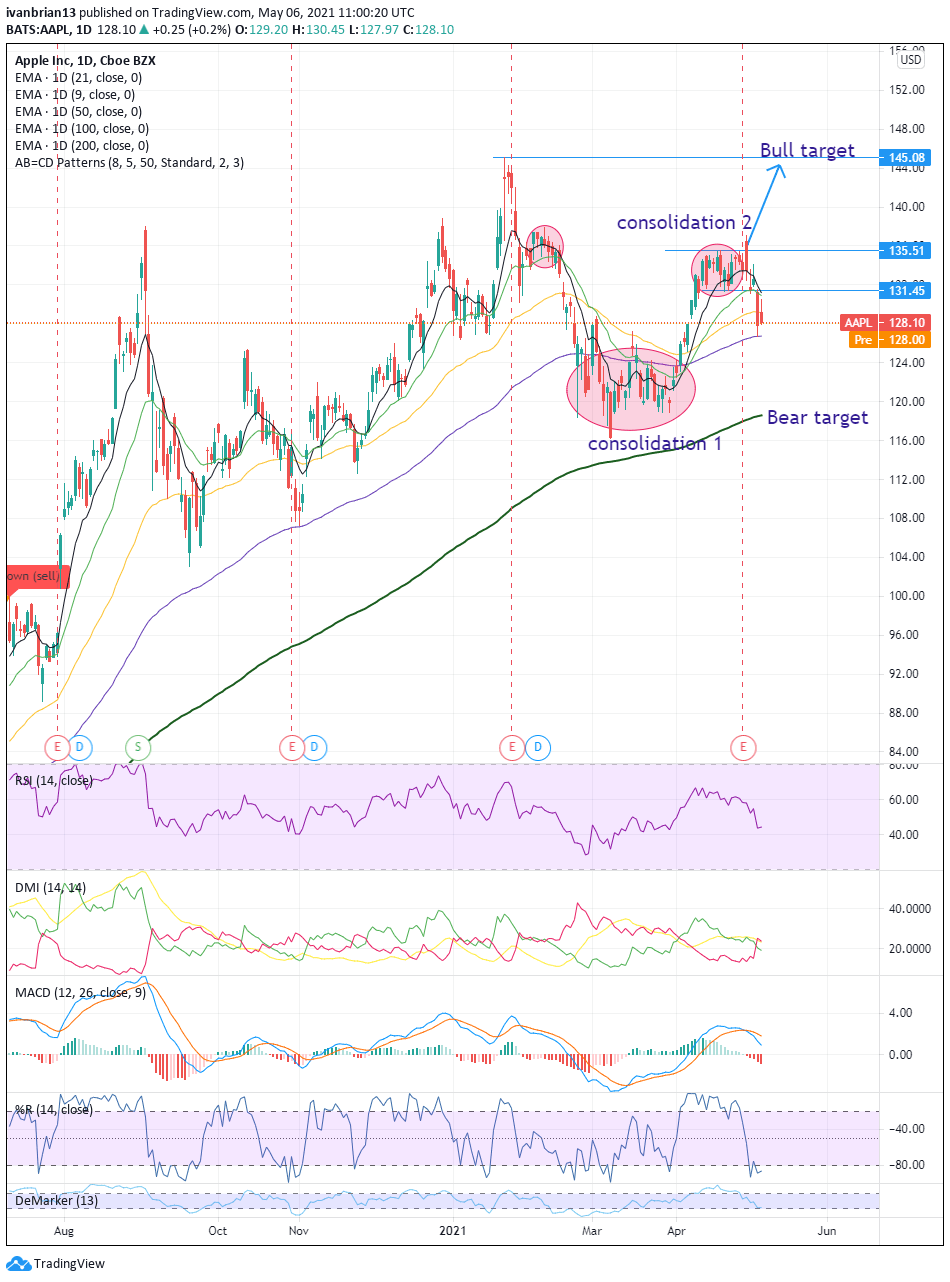The image size is (950, 1282).
Task: Click the earnings E marker near the Nov label
Action: pyautogui.click(x=291, y=746)
